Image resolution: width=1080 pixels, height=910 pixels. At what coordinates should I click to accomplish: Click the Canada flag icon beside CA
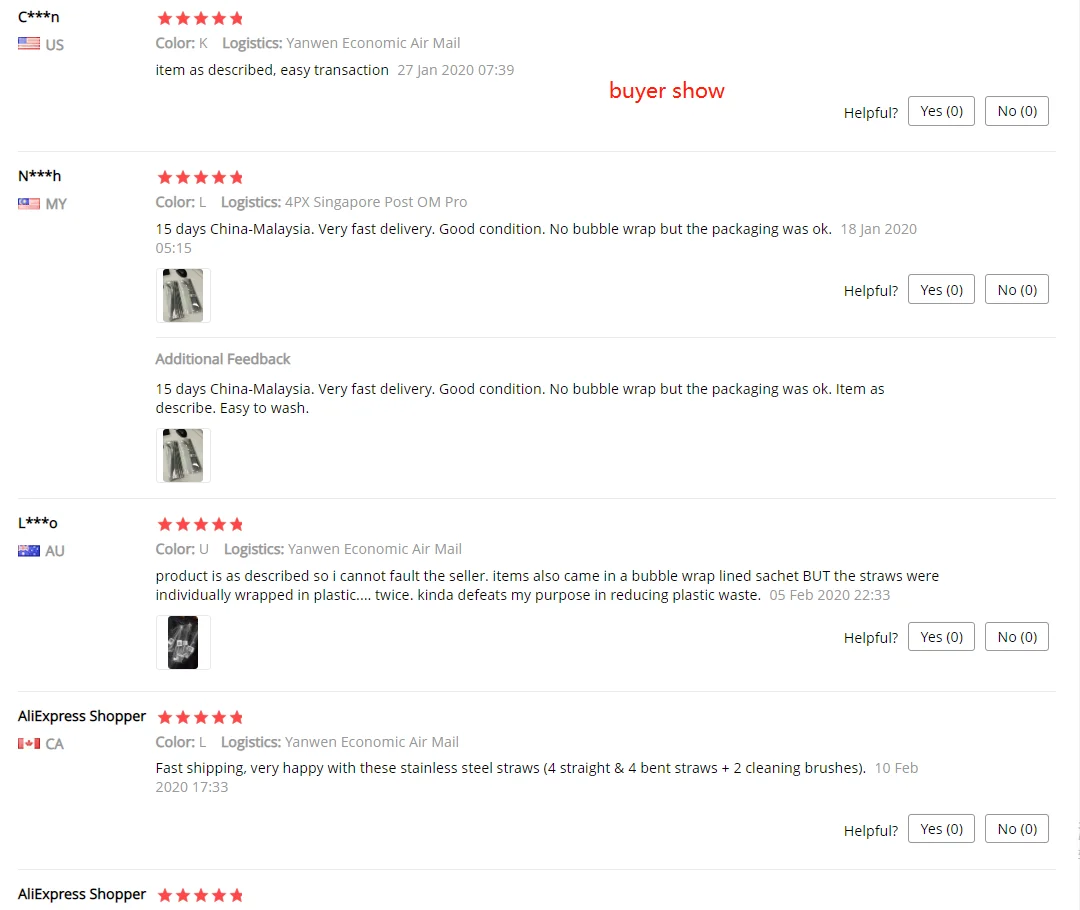29,743
